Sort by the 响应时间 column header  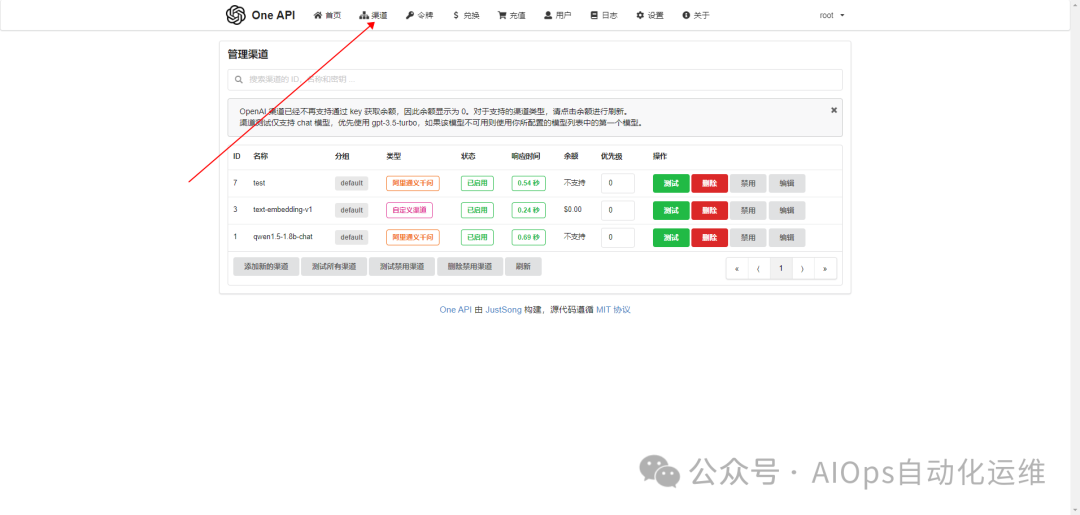click(526, 156)
